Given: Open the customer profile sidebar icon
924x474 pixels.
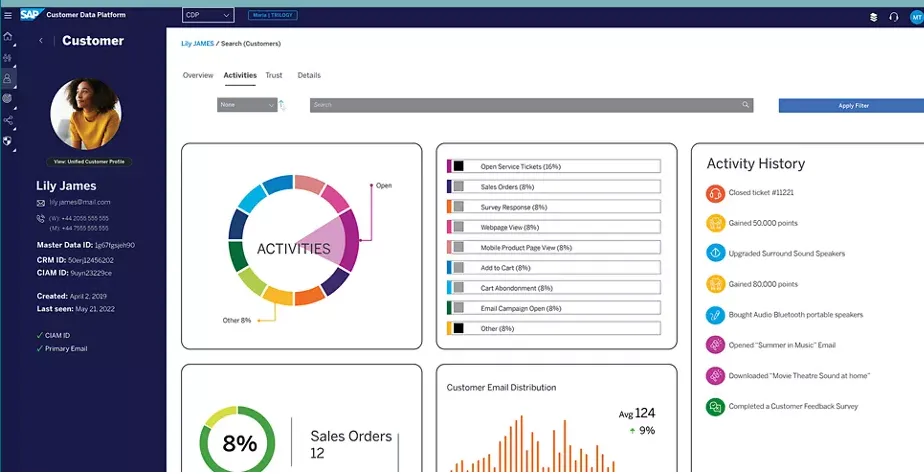Looking at the screenshot, I should tap(8, 78).
